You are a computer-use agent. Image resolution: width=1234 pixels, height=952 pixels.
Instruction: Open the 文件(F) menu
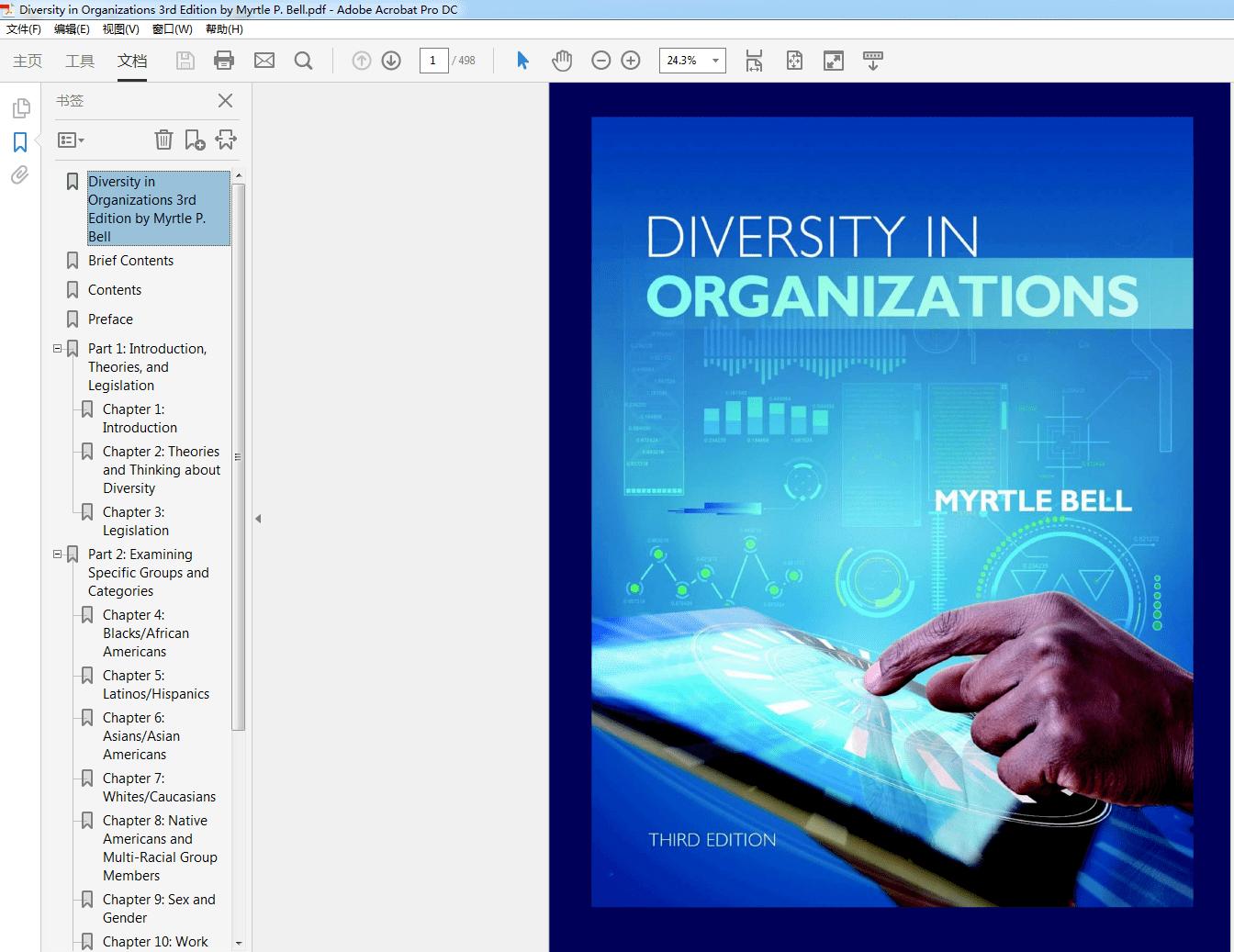point(24,29)
